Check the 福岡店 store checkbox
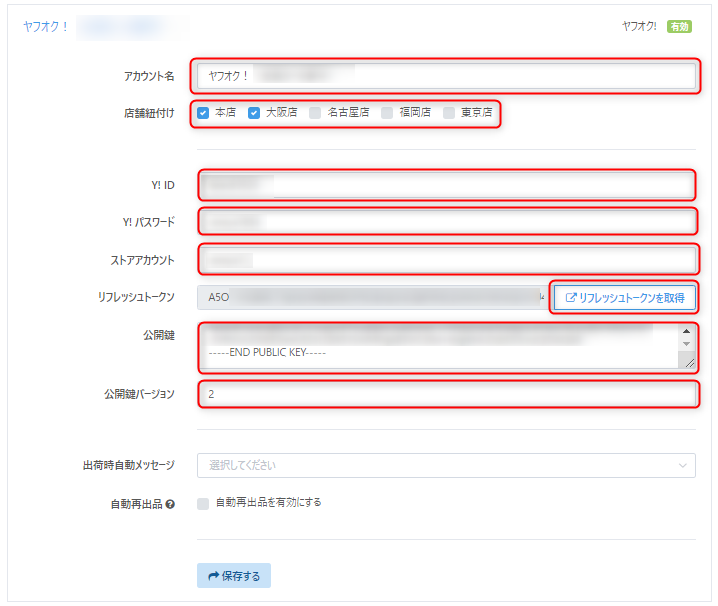Image resolution: width=718 pixels, height=606 pixels. 387,113
